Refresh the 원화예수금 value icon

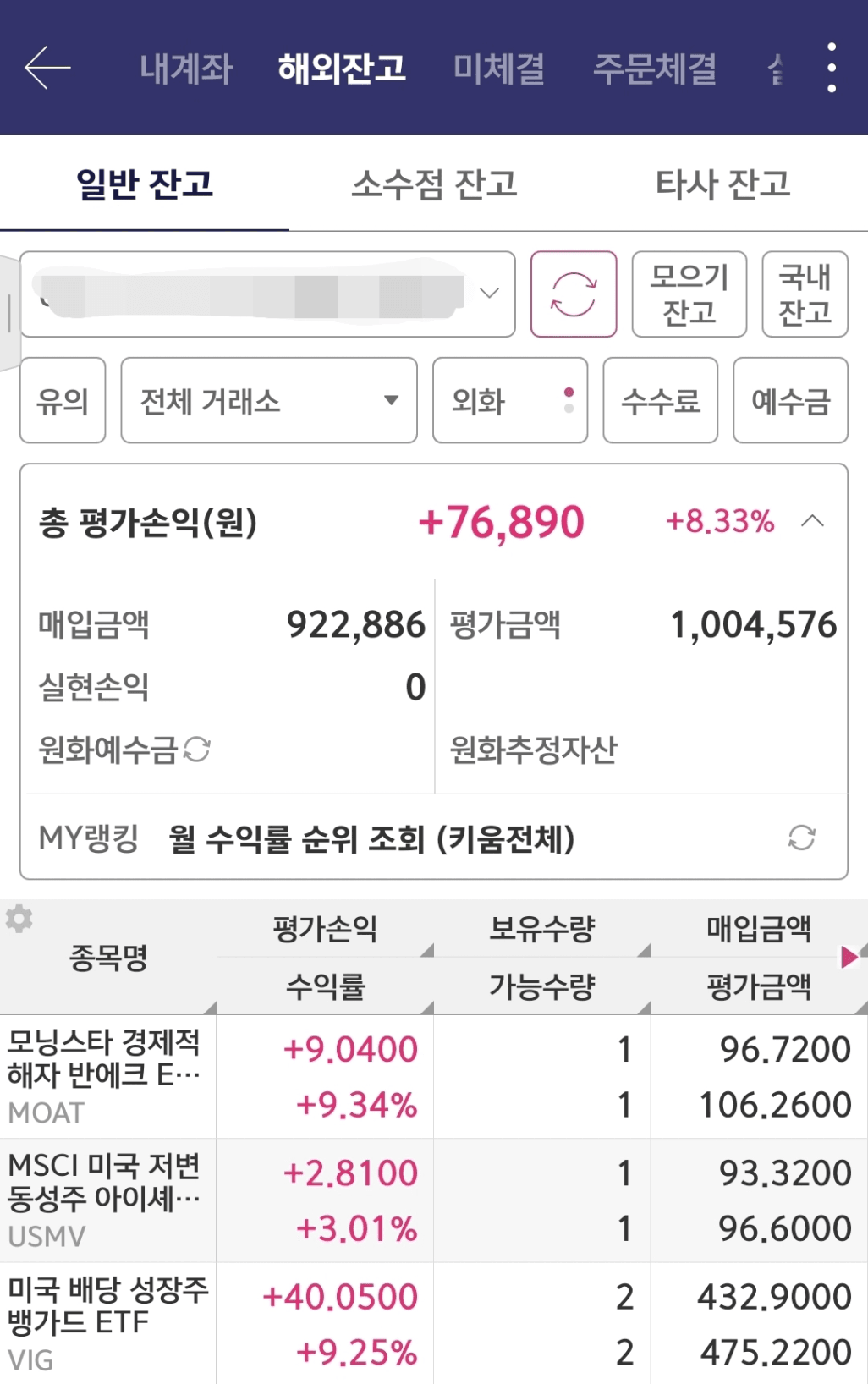click(x=197, y=749)
